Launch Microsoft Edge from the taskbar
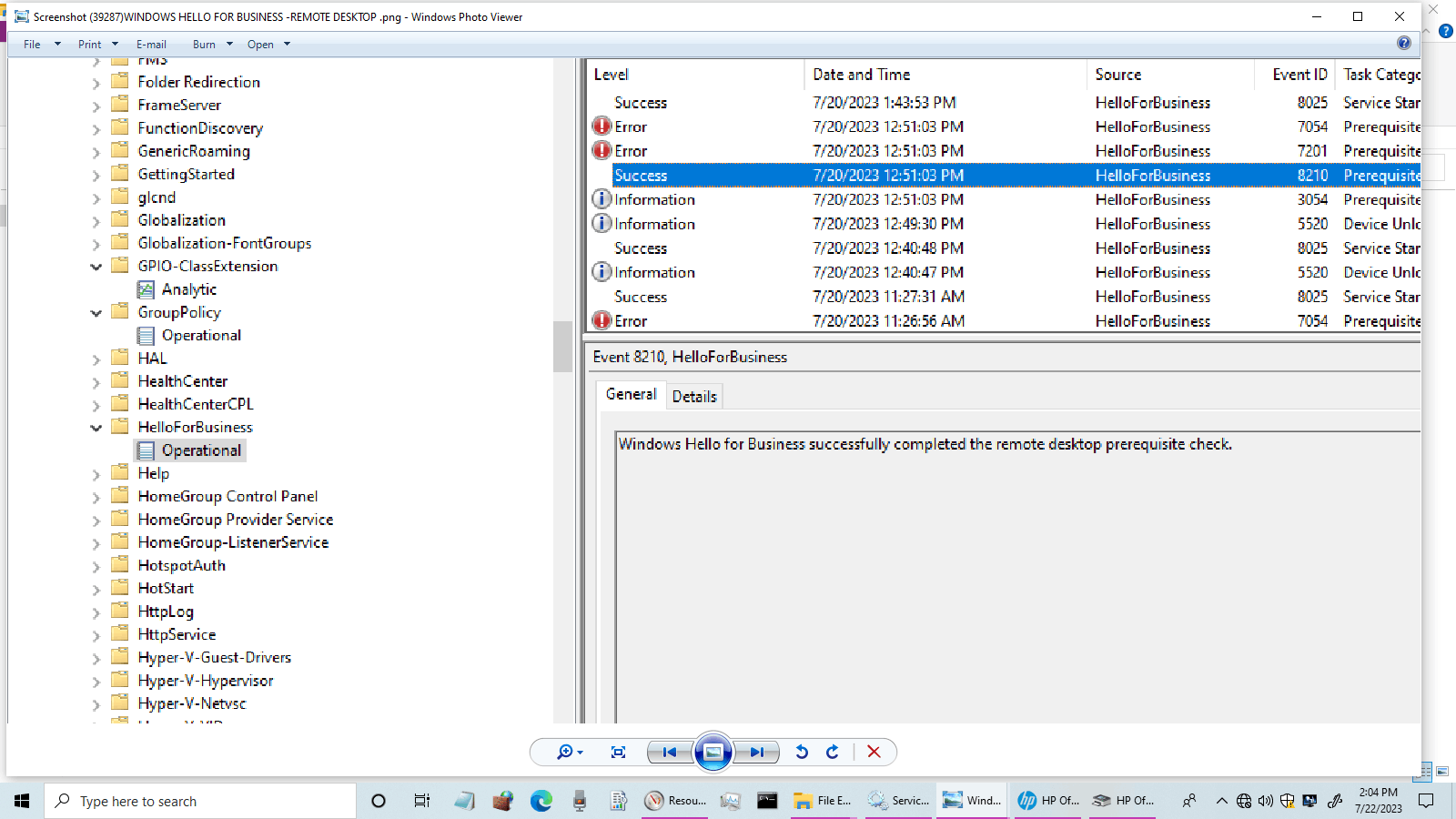Screen dimensions: 1456x819 click(x=541, y=801)
